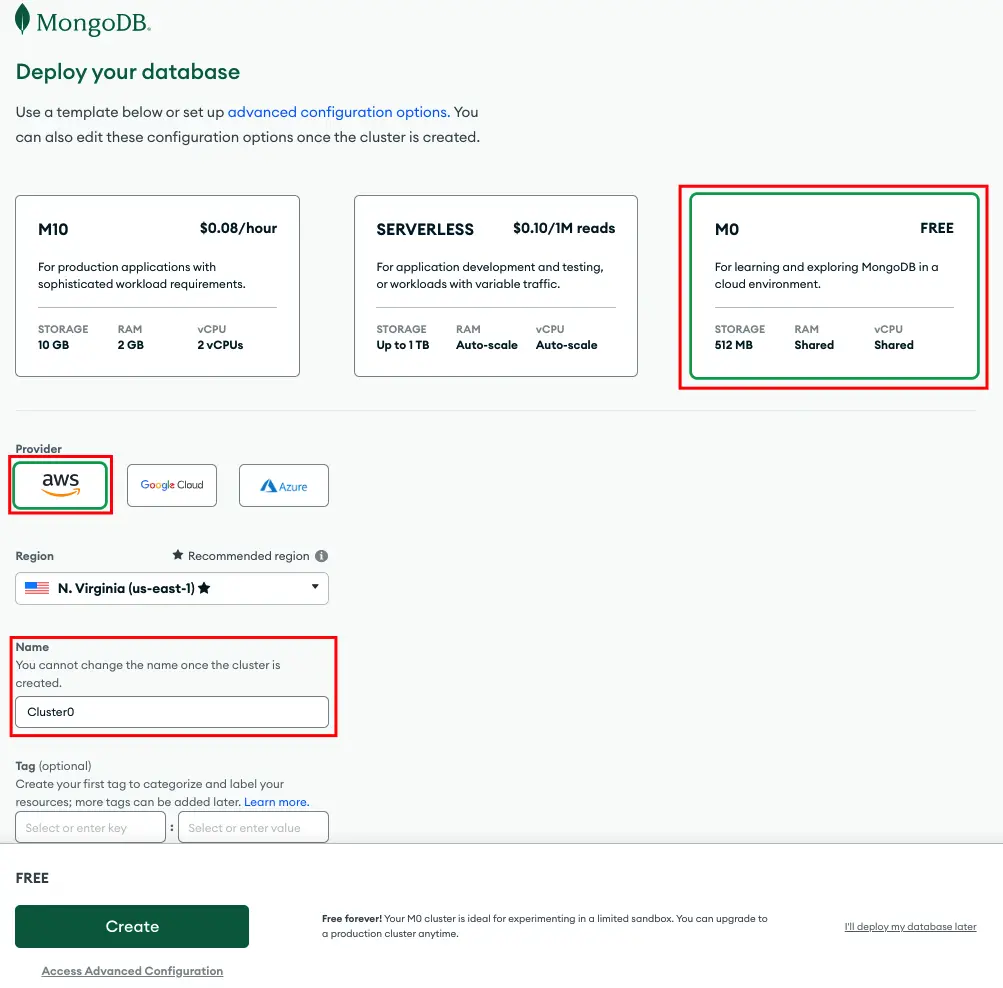Click the $0.08/hour price on M10
Image resolution: width=1003 pixels, height=988 pixels.
tap(238, 228)
